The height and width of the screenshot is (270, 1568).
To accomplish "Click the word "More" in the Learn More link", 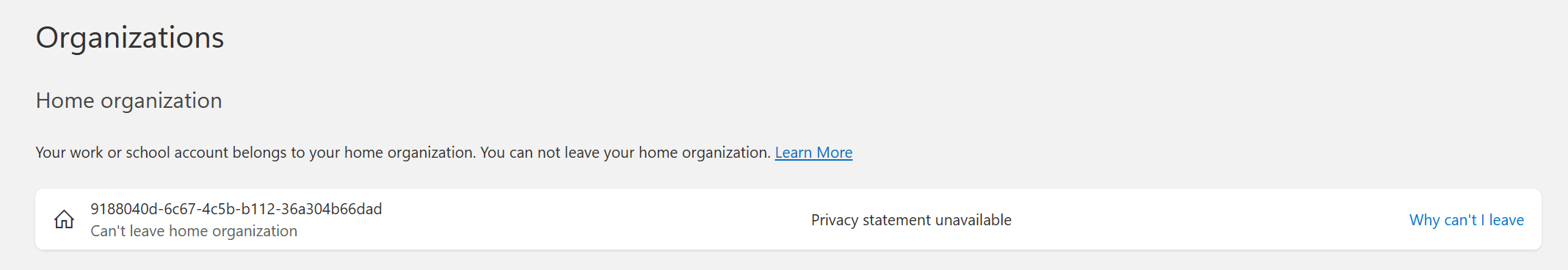I will coord(835,153).
